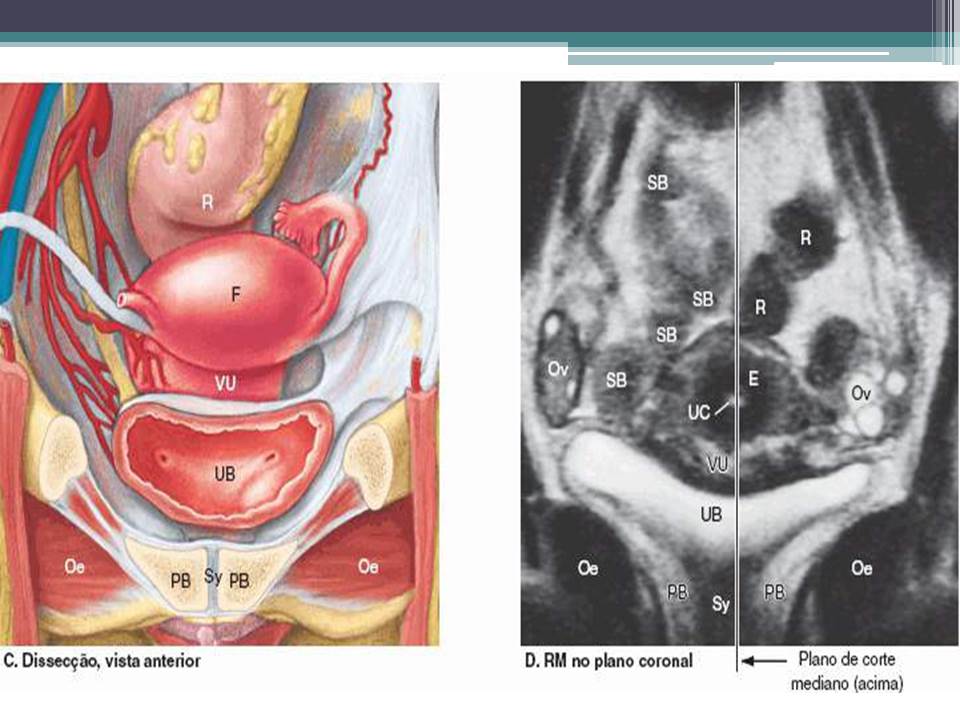Click the right "Ov" label in the MRI image
The width and height of the screenshot is (960, 720).
point(861,393)
